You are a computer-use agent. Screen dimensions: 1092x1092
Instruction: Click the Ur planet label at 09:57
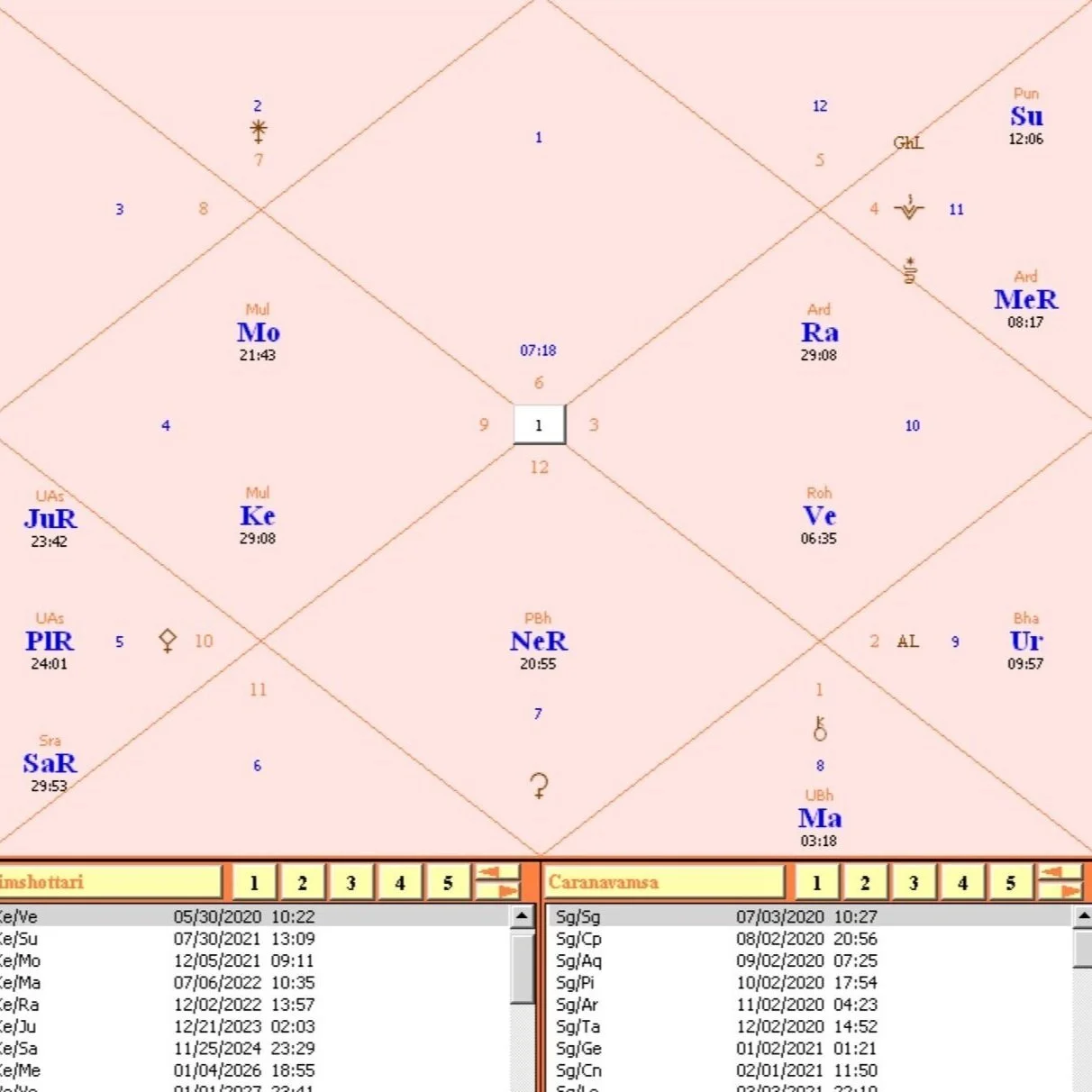tap(1026, 642)
